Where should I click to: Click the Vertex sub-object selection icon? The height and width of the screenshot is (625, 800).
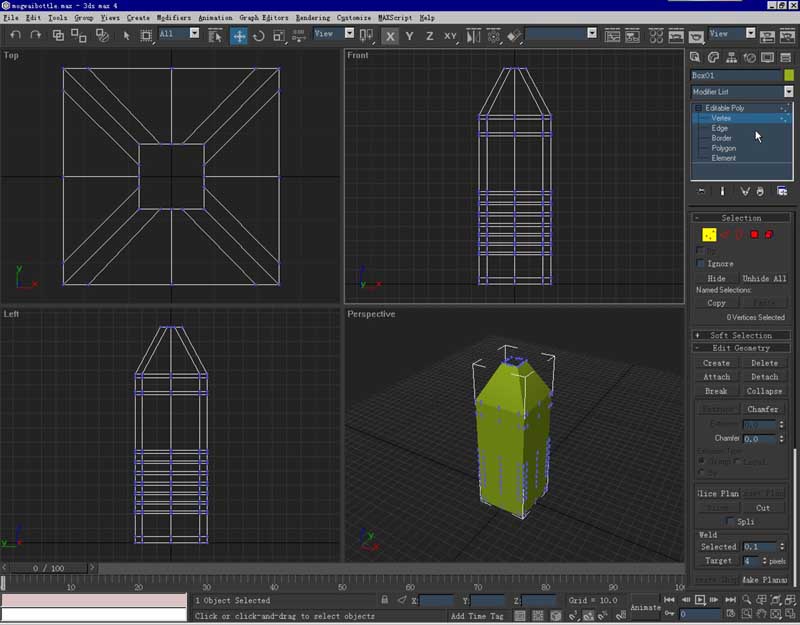tap(708, 235)
